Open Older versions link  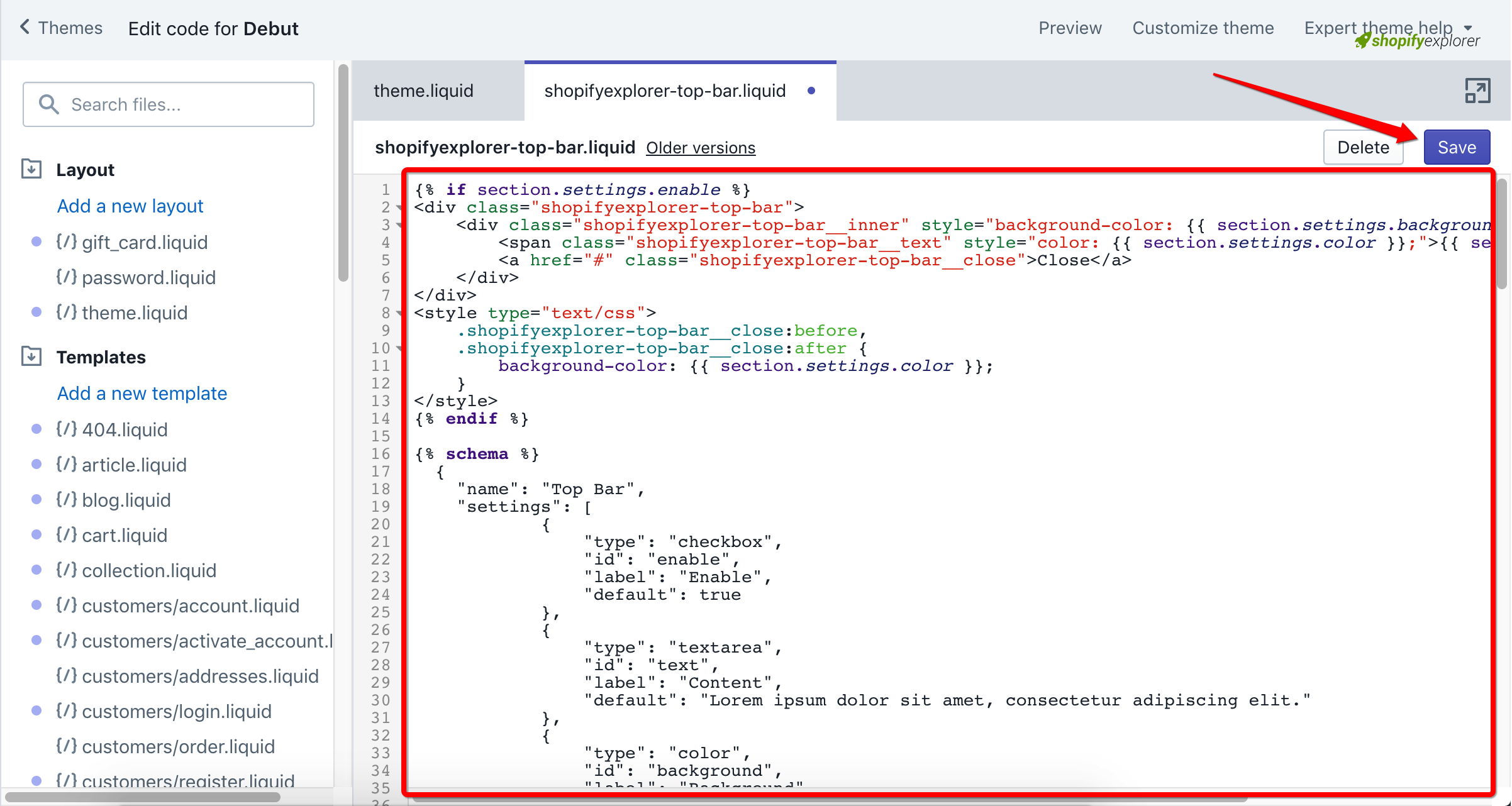pyautogui.click(x=701, y=148)
